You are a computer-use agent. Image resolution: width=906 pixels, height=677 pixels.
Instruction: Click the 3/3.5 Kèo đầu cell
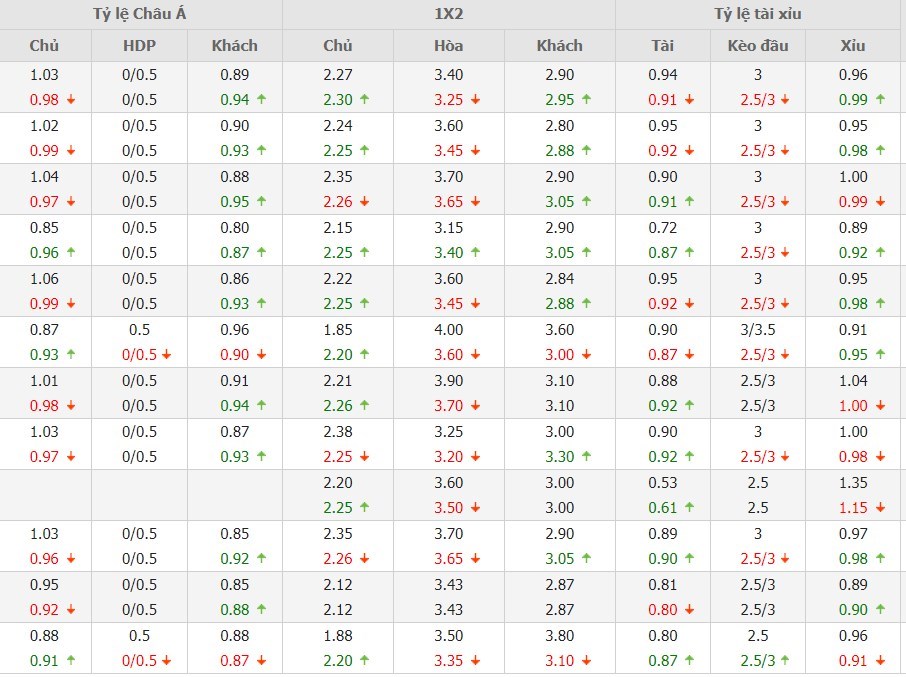758,330
